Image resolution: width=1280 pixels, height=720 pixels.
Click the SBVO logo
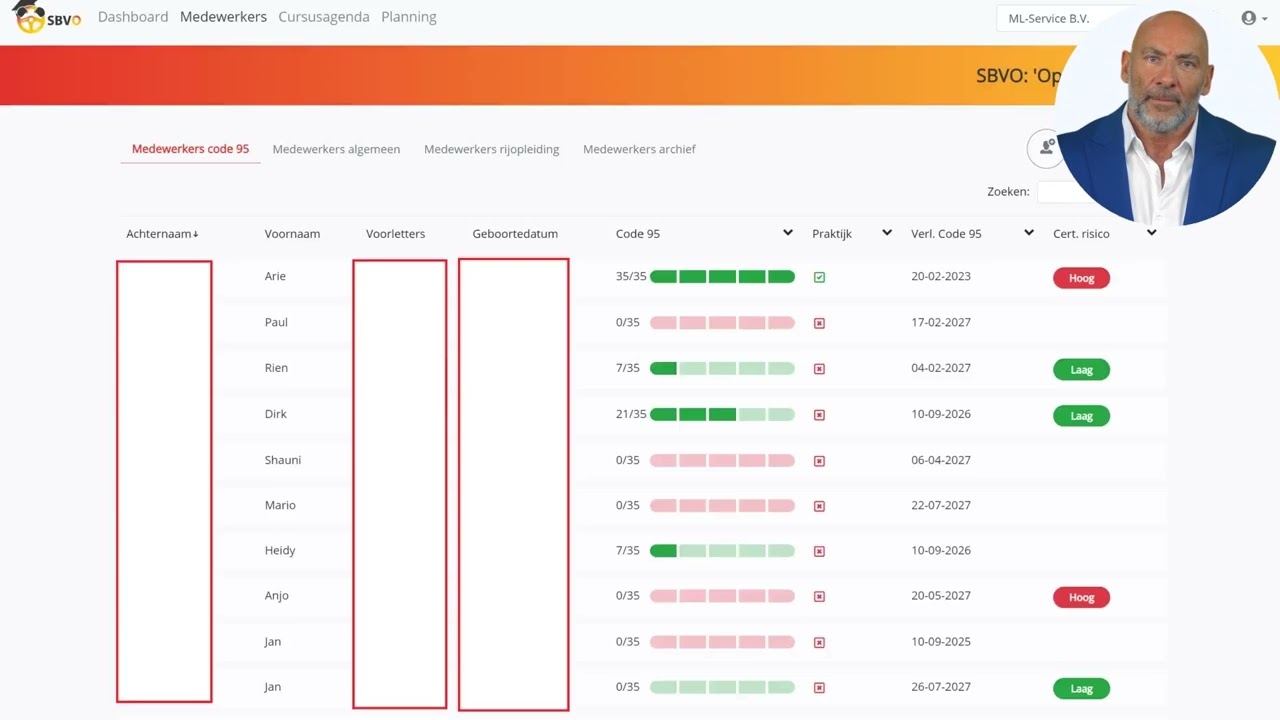[46, 17]
